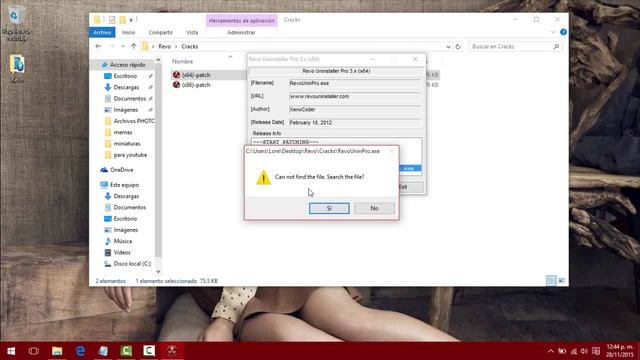
Task: Open the Vista ribbon tab
Action: pyautogui.click(x=192, y=32)
